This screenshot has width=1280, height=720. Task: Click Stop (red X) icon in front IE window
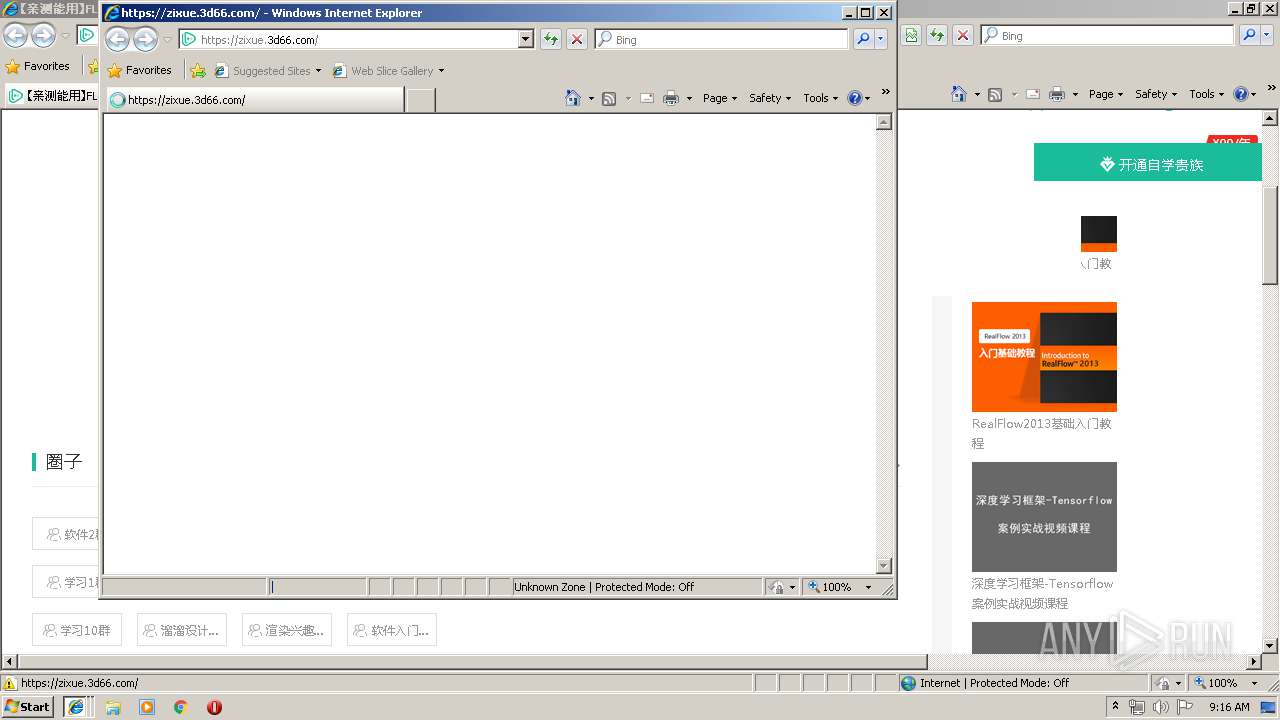(577, 39)
